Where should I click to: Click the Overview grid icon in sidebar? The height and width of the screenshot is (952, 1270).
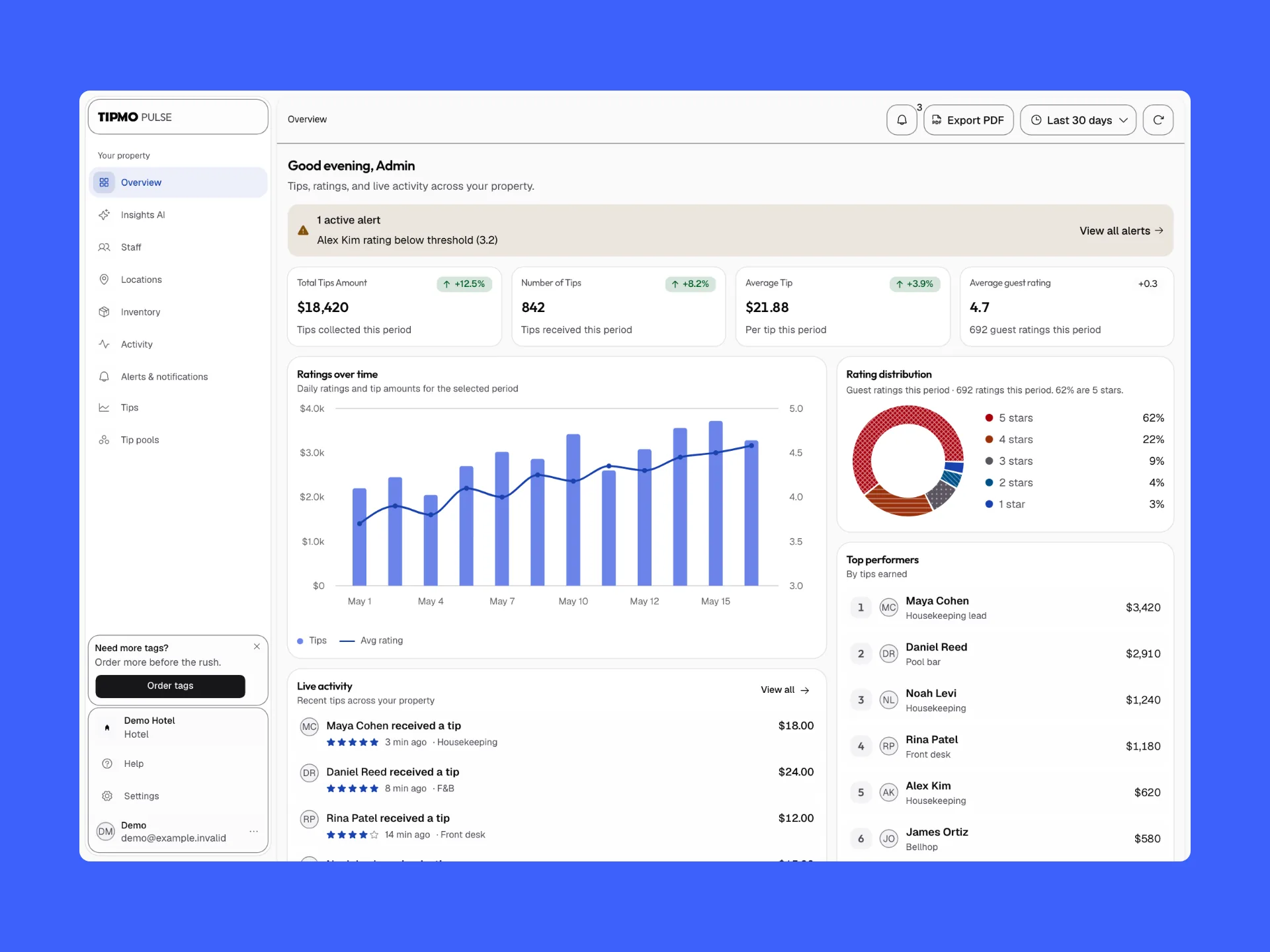click(x=104, y=182)
